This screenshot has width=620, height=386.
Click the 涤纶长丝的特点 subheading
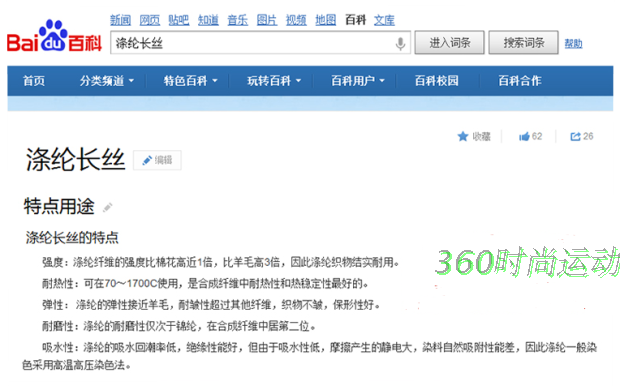(x=72, y=238)
